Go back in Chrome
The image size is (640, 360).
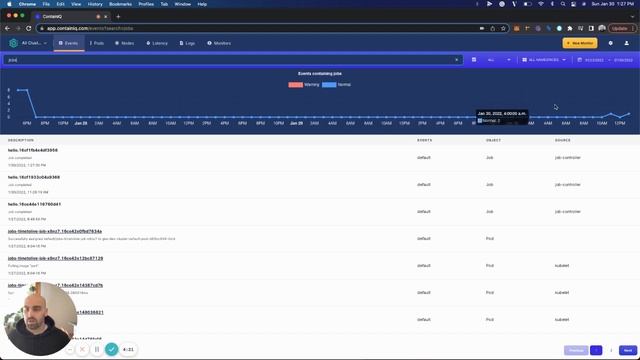pos(7,28)
